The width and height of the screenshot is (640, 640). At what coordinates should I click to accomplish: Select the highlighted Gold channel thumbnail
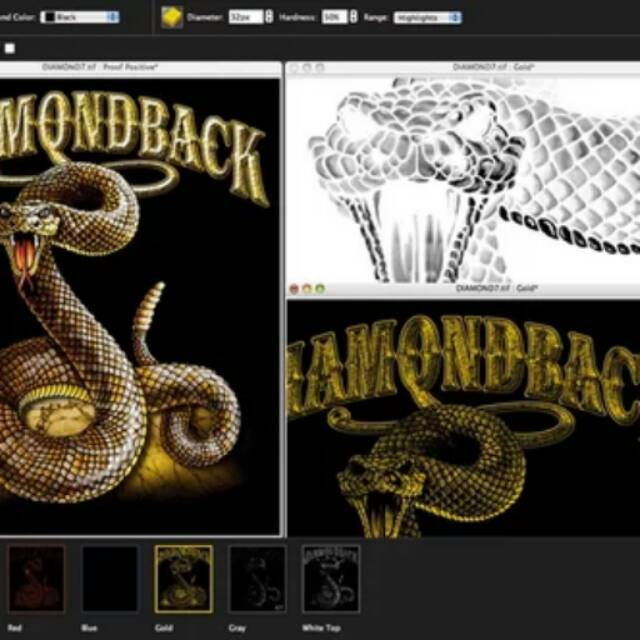click(184, 579)
